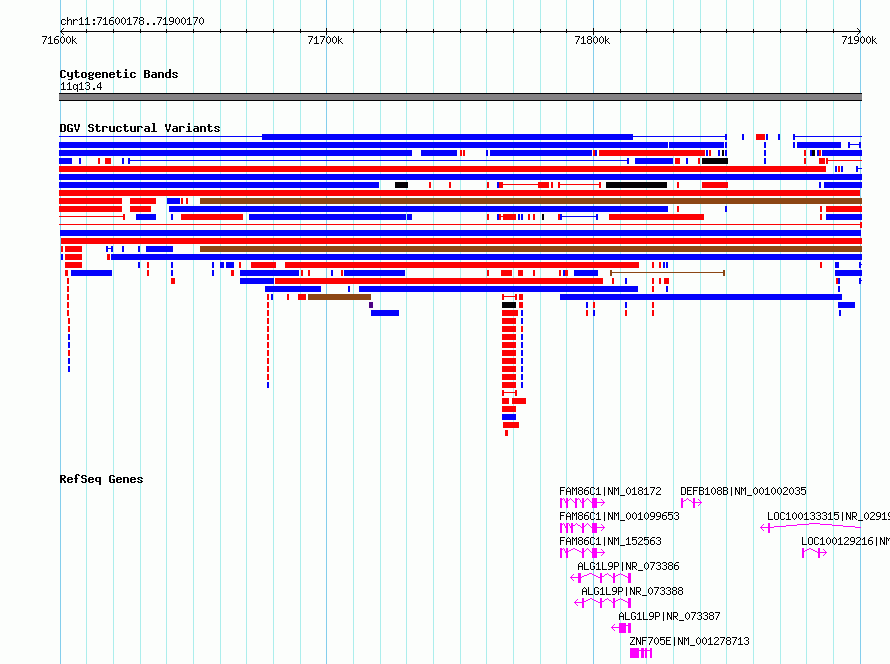Click the thin brown line variant with end caps
890x664 pixels.
668,273
